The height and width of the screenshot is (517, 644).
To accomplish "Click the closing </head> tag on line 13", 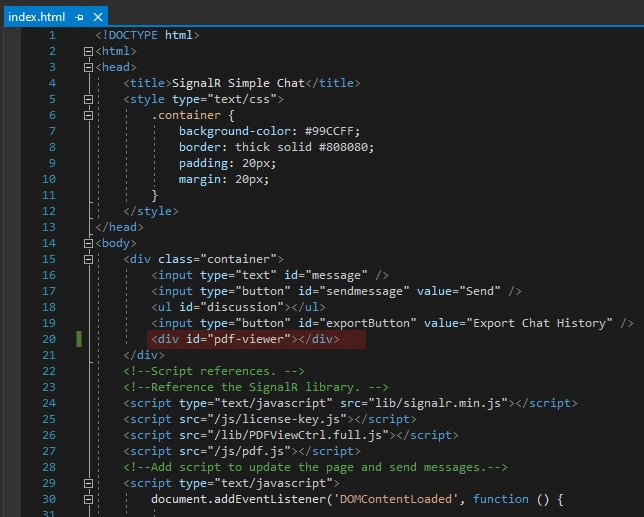I will 120,227.
